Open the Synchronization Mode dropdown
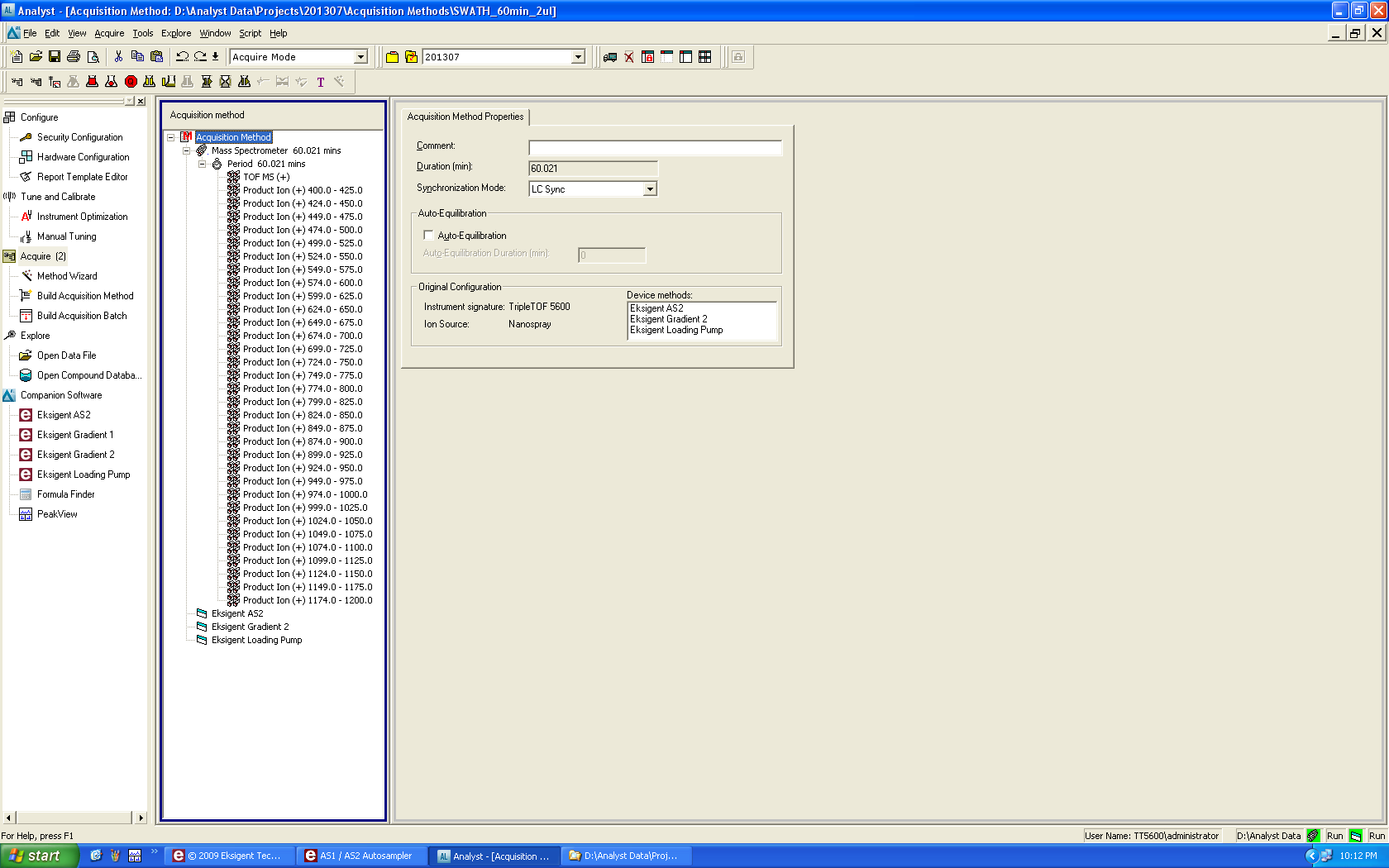Screen dimensions: 1389x868 coord(650,189)
